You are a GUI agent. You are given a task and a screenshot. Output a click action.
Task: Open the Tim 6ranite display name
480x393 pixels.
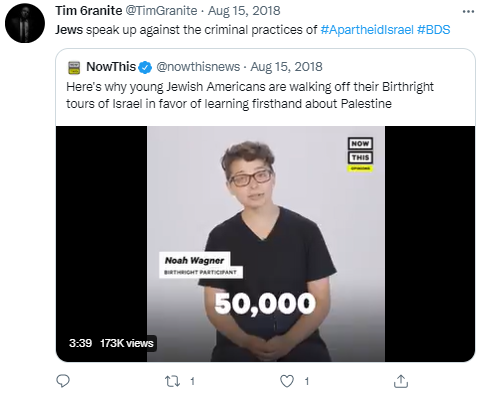pyautogui.click(x=89, y=11)
